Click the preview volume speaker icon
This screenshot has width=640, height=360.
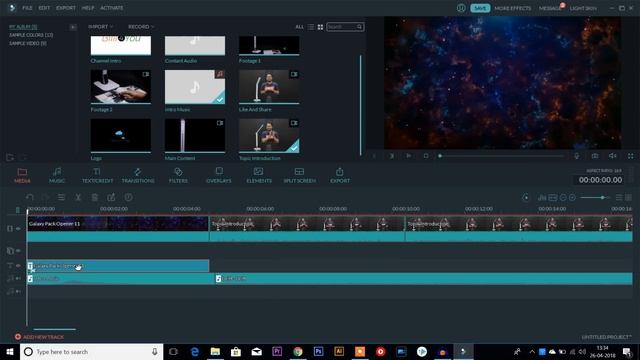tap(613, 156)
